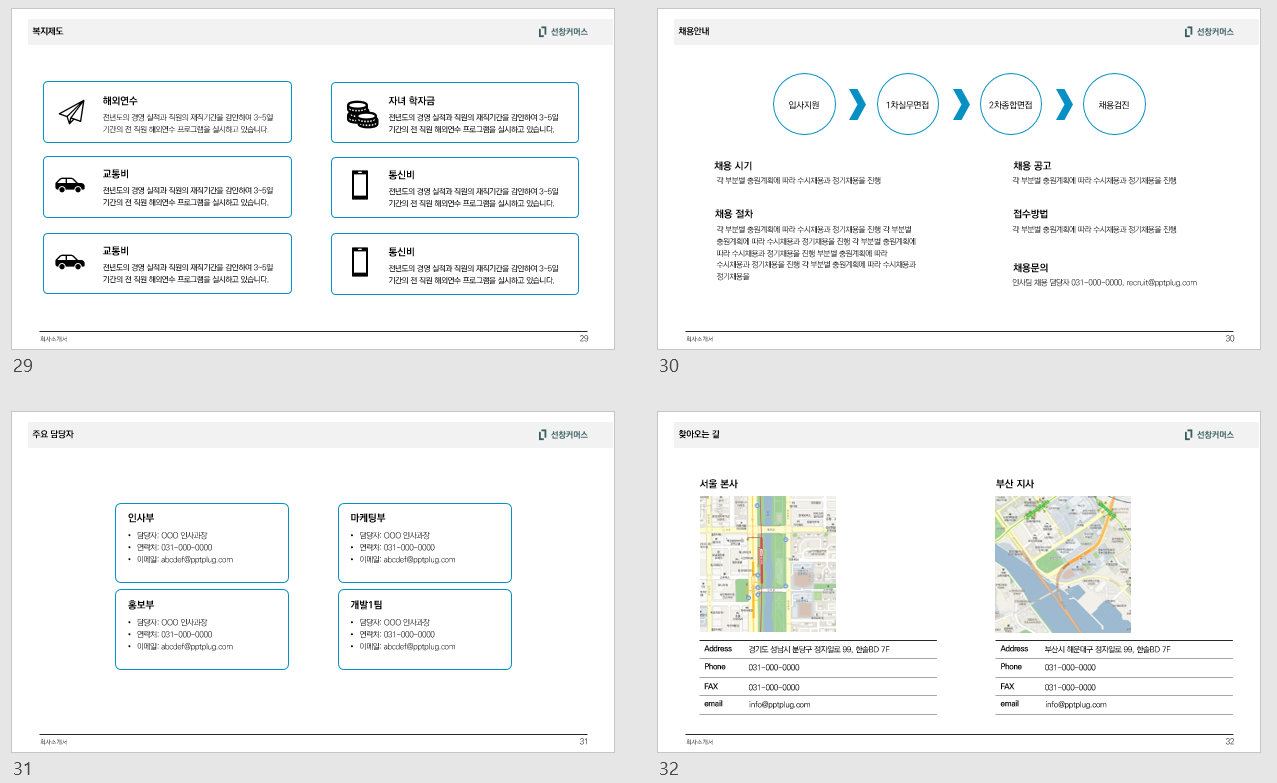Click the 인사부 contact card heading
The width and height of the screenshot is (1277, 783).
(141, 518)
